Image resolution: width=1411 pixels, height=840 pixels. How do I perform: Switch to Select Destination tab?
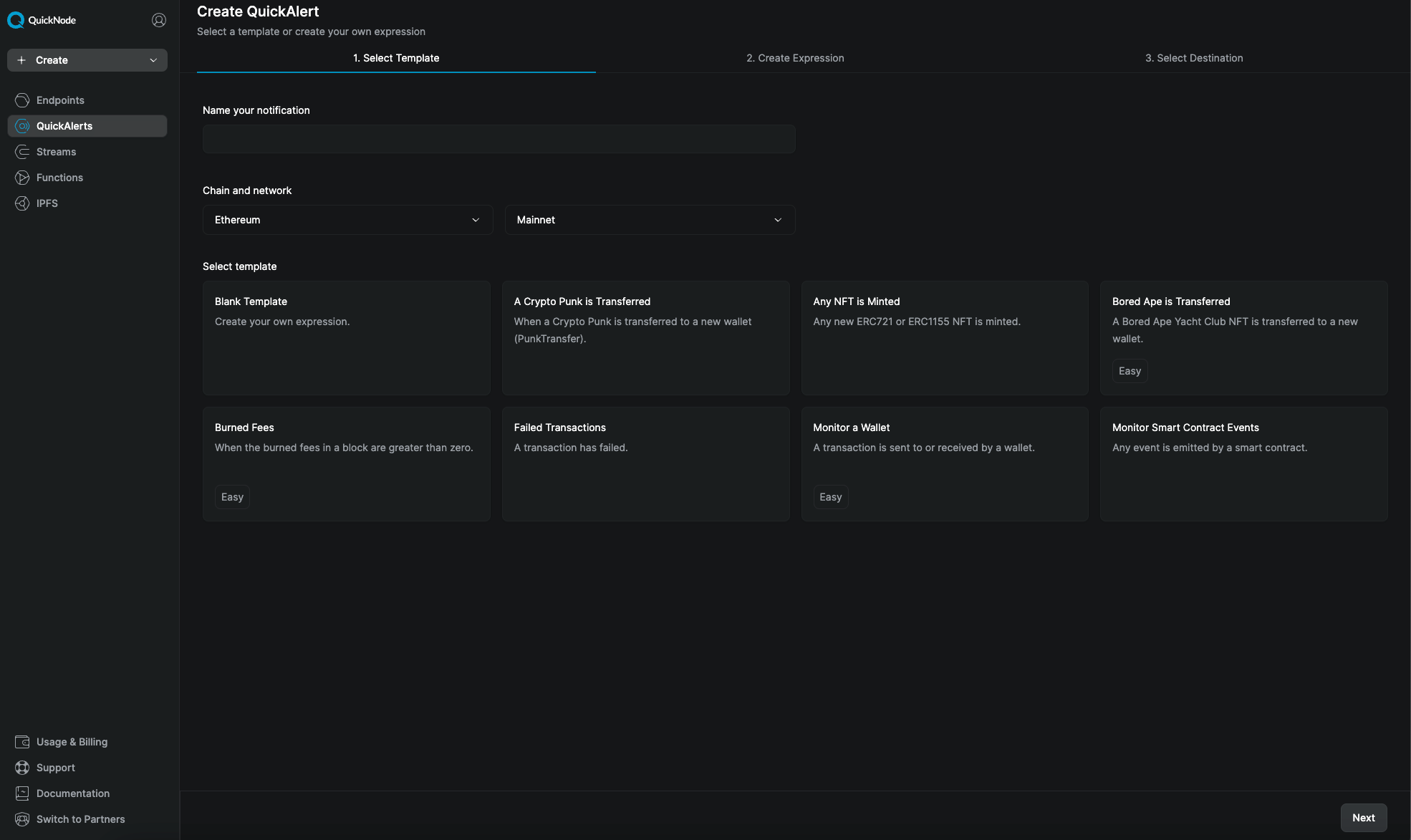[1194, 58]
